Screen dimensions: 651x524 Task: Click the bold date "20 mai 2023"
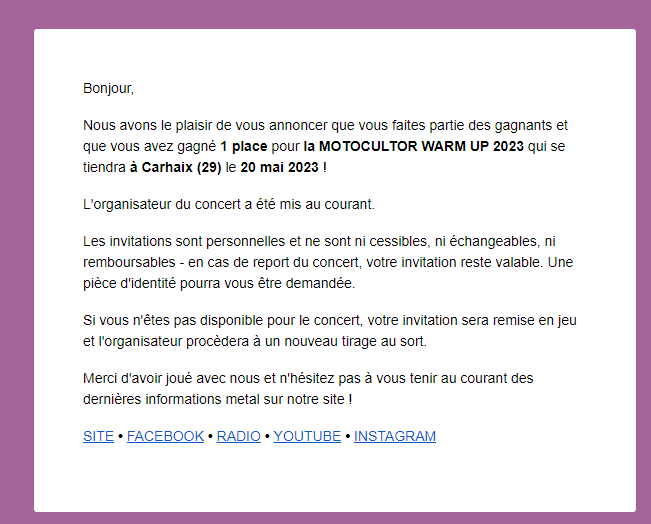click(279, 167)
